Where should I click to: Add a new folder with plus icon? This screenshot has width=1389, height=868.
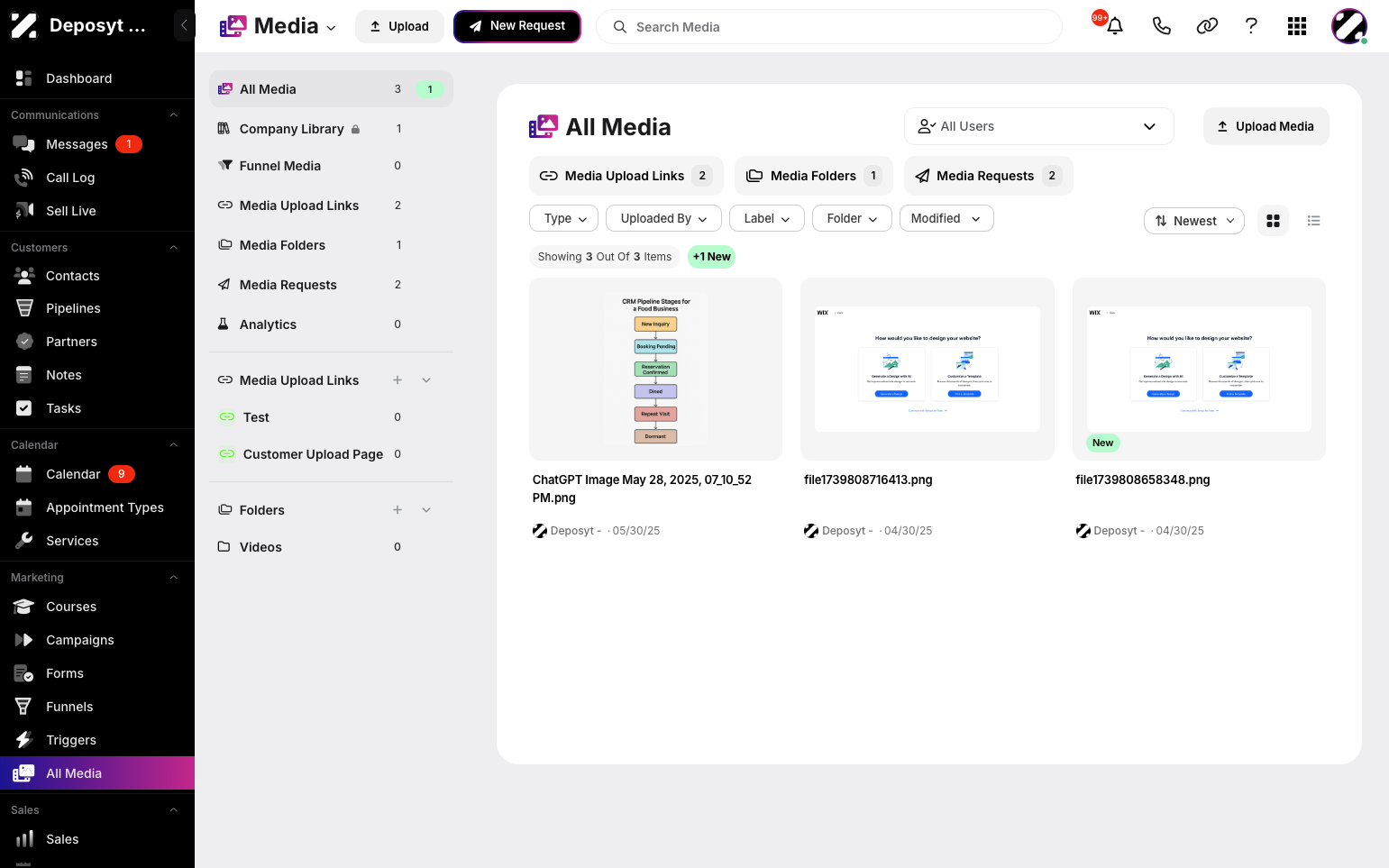(x=398, y=510)
